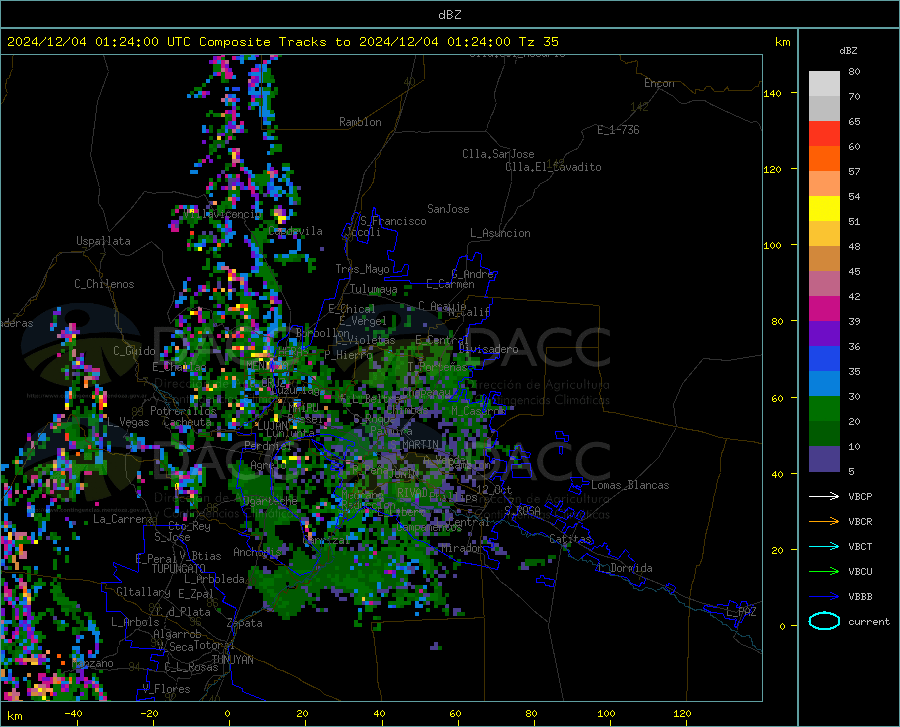Screen dimensions: 900x727
Task: Click the 'Catitas' map label
Action: tap(570, 539)
